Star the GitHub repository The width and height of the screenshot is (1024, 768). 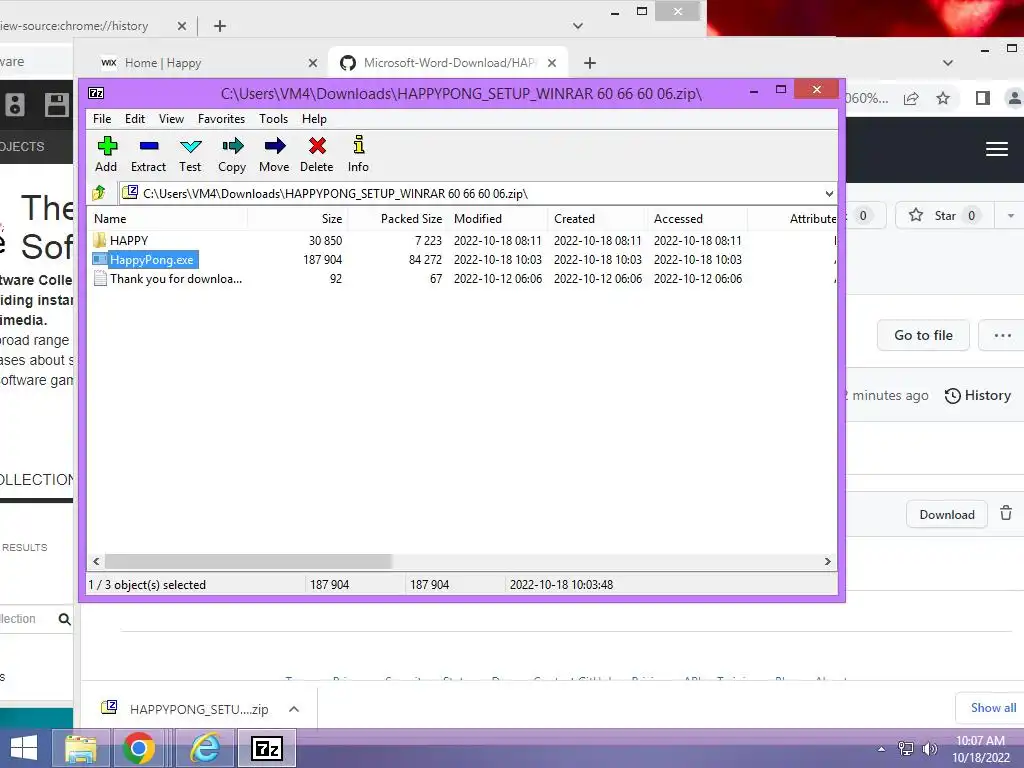(x=944, y=216)
